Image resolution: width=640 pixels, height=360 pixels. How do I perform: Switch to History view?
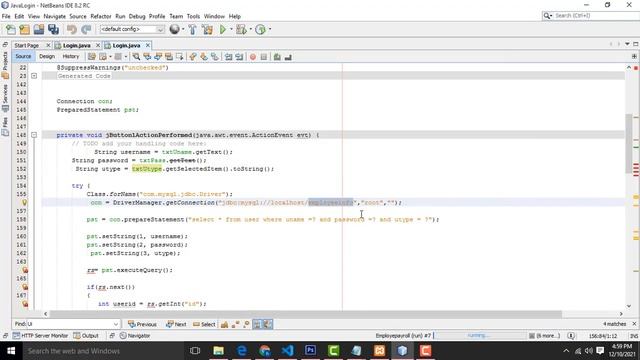point(71,56)
